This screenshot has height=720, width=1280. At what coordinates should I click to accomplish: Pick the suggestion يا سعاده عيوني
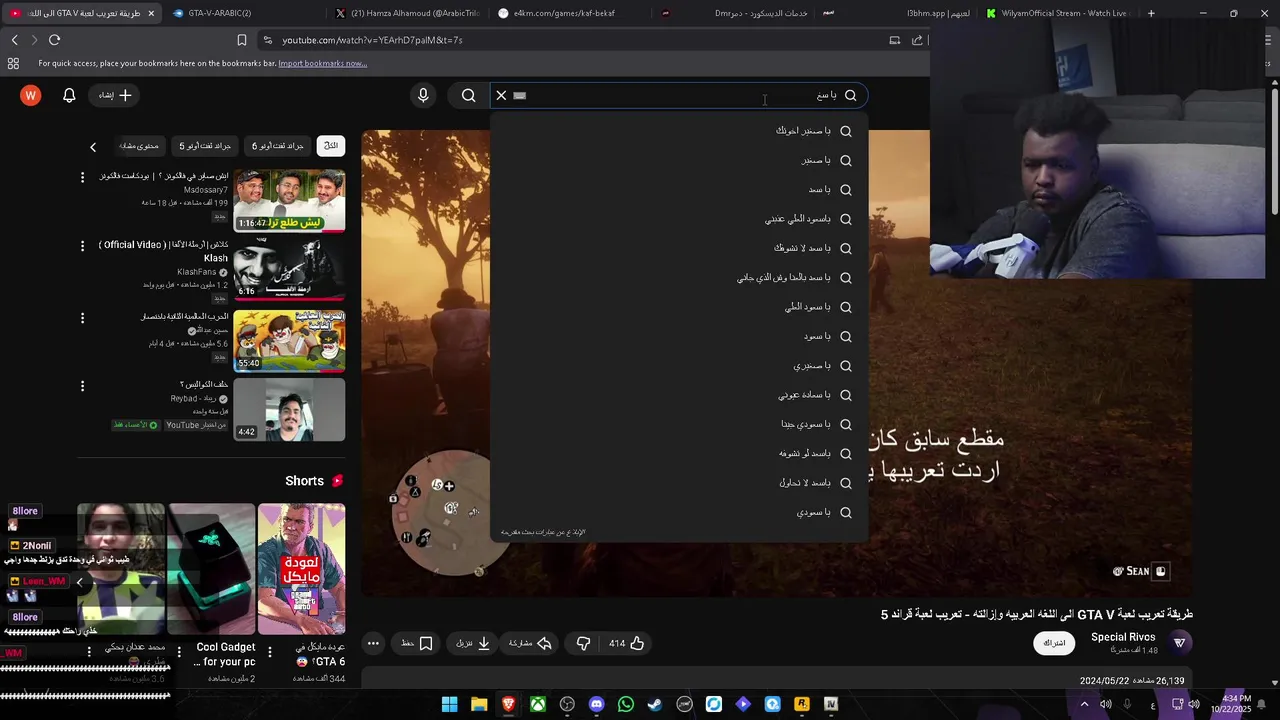coord(680,395)
